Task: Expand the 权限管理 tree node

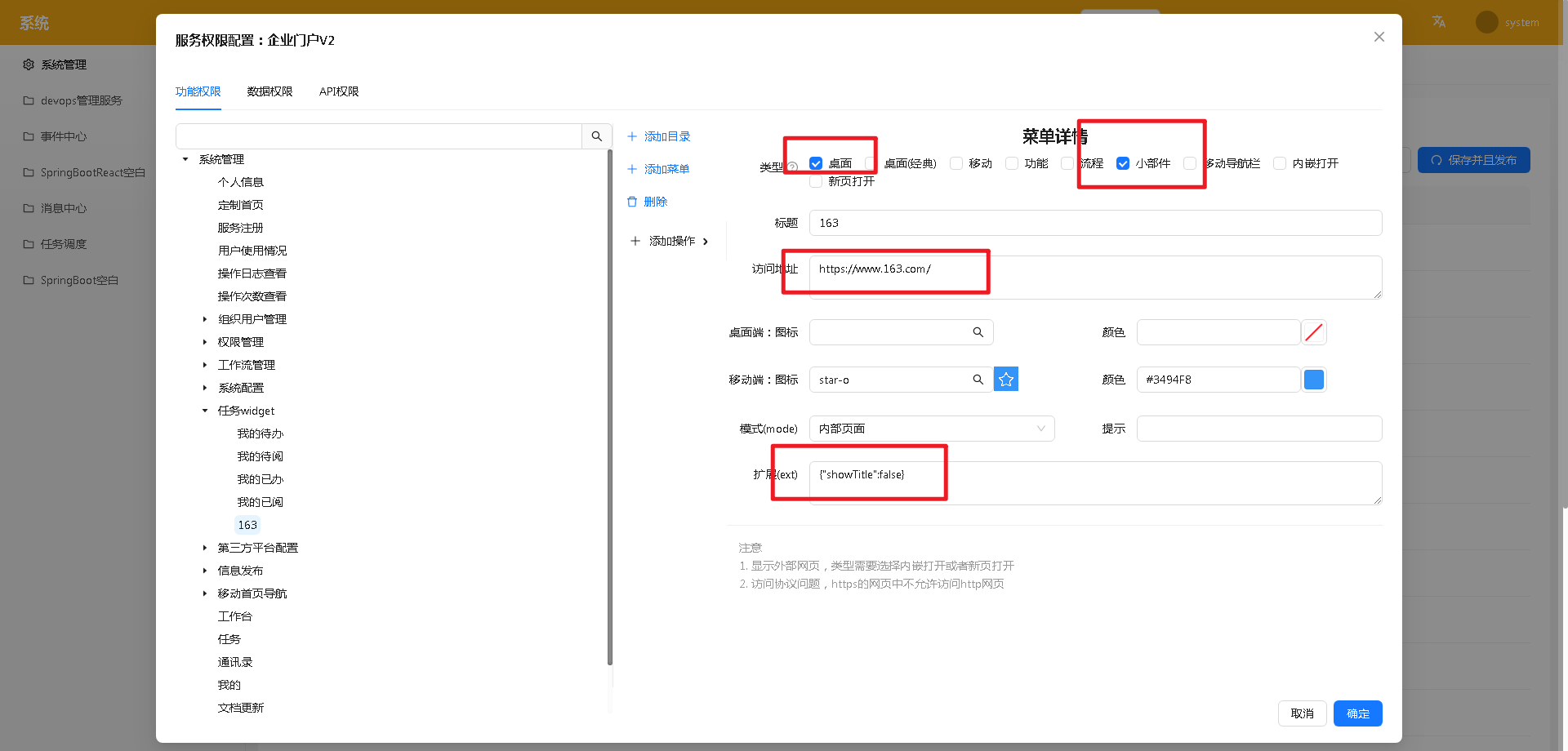Action: [x=205, y=342]
